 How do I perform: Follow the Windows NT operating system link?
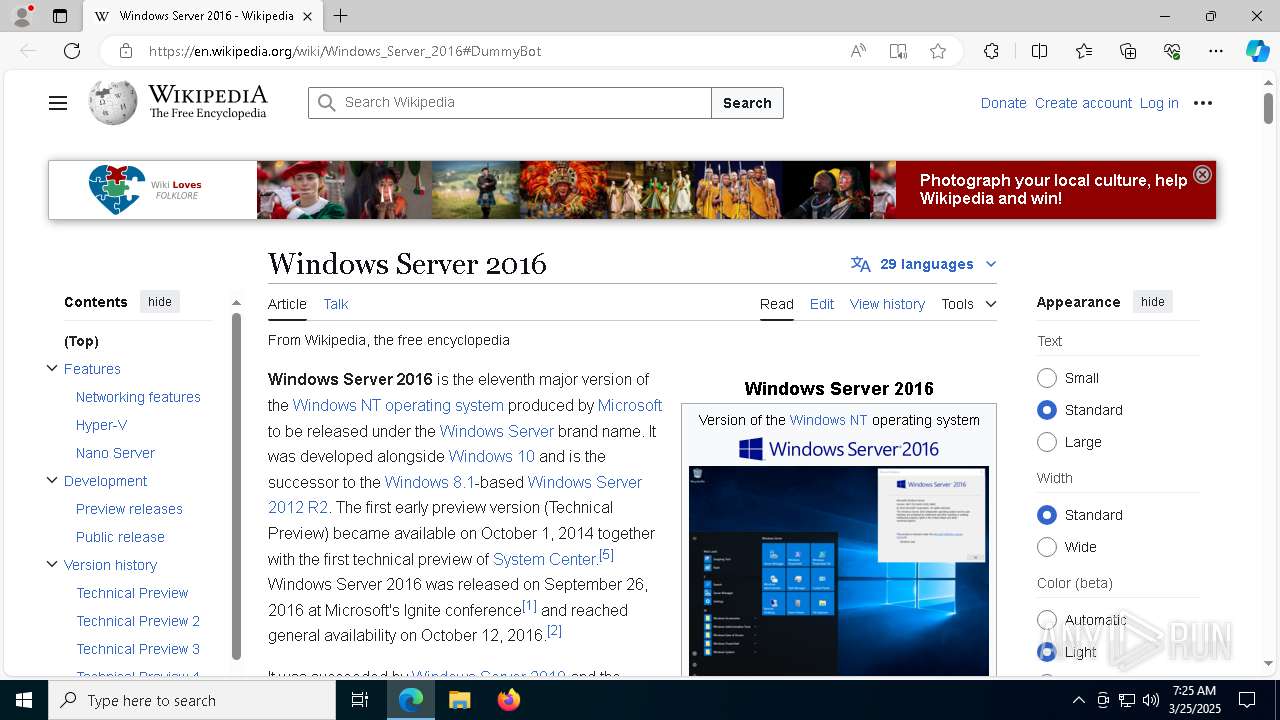pos(398,405)
